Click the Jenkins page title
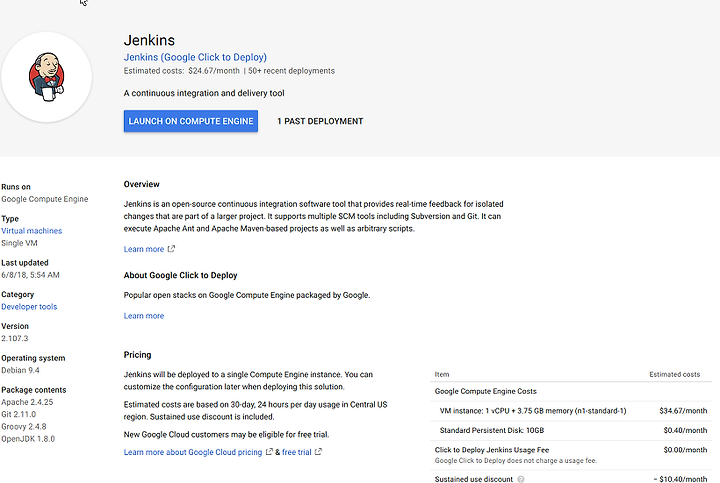Image resolution: width=720 pixels, height=483 pixels. 149,40
